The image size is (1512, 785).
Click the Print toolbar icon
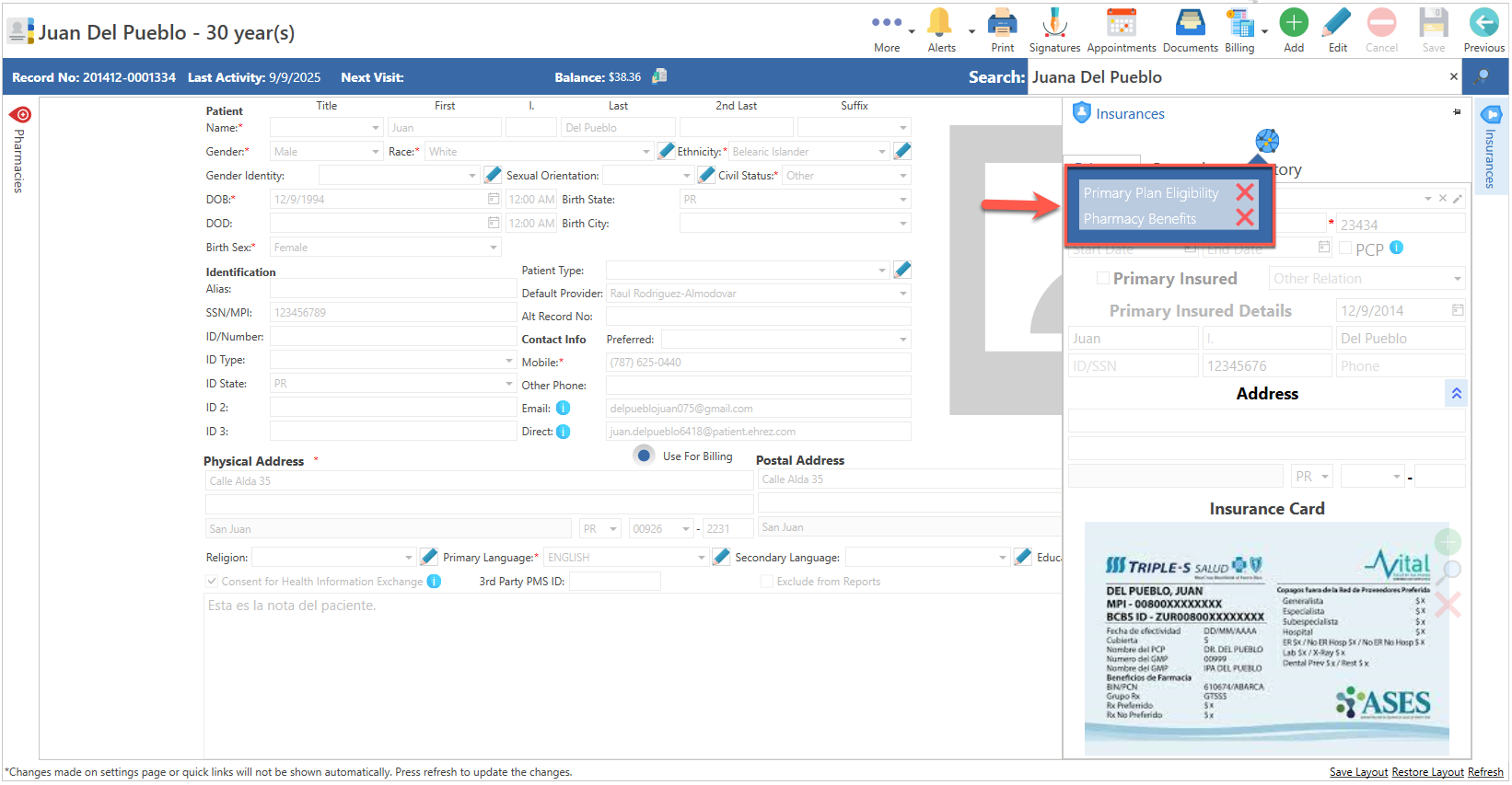click(x=1002, y=30)
